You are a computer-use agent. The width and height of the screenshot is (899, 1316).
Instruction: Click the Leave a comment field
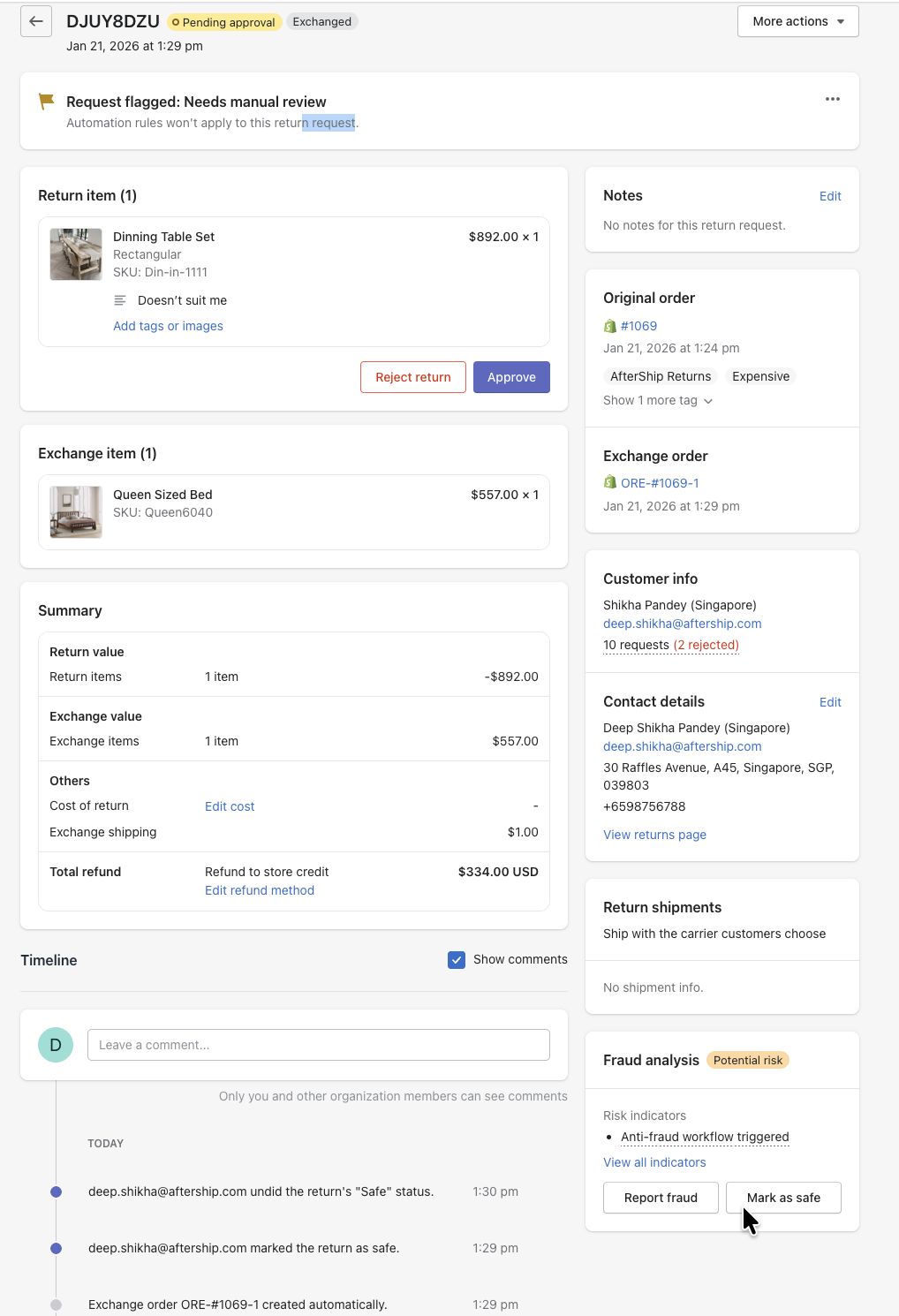[319, 1045]
